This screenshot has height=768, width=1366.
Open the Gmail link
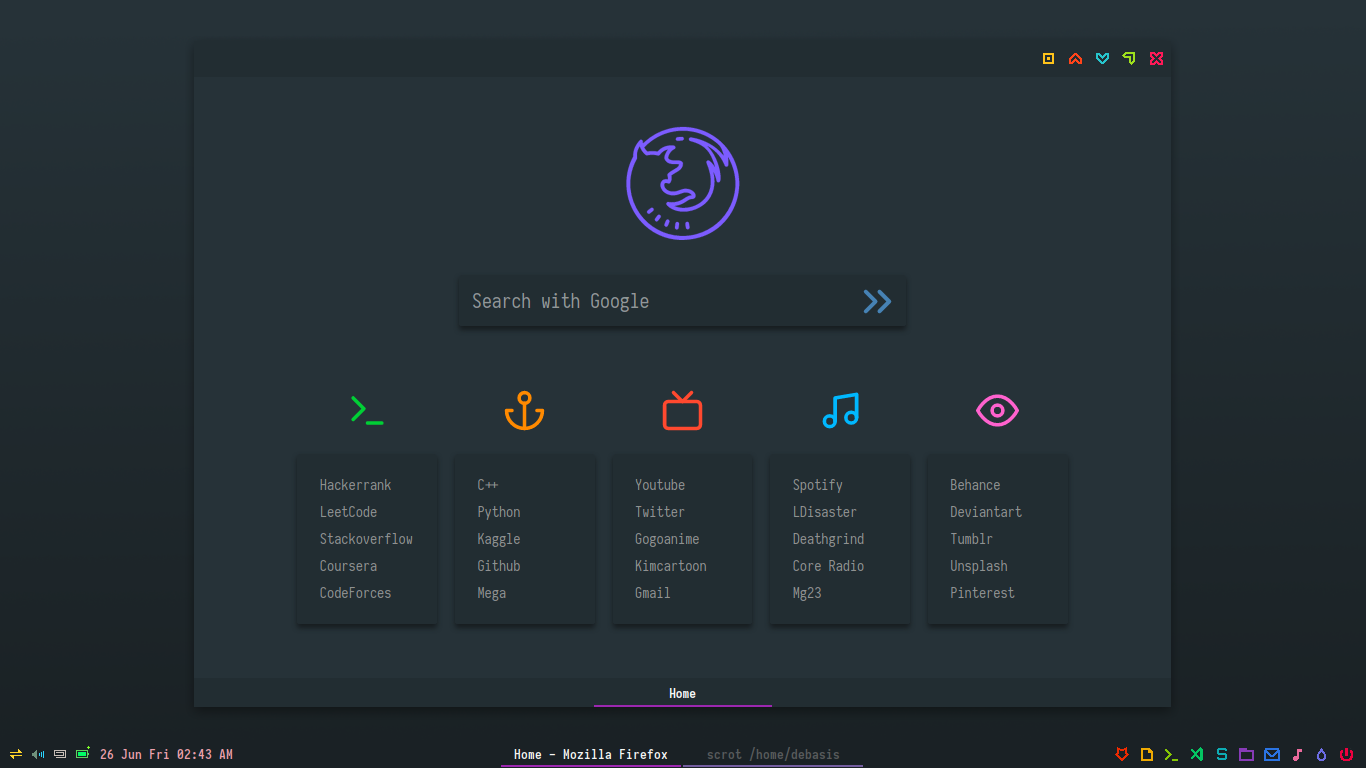[653, 593]
